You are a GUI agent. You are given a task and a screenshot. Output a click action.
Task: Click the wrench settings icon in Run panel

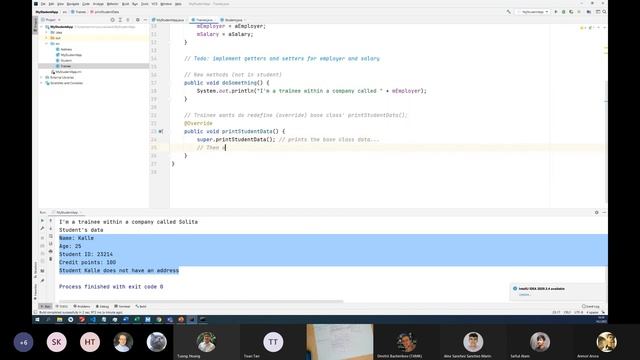tap(42, 229)
